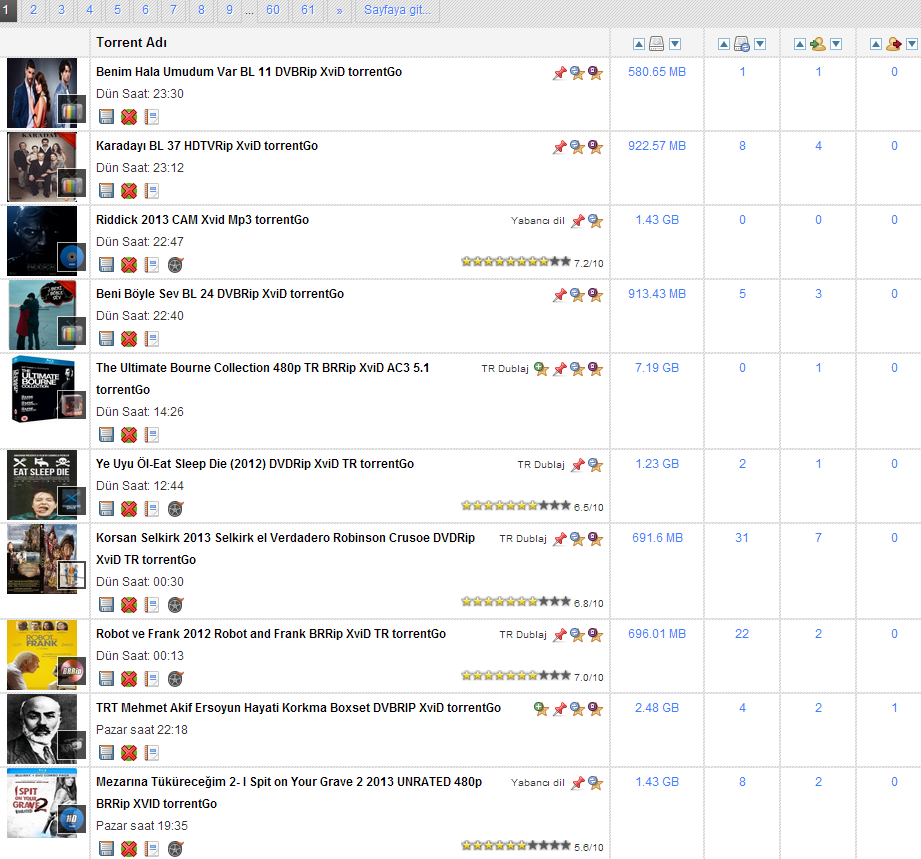This screenshot has height=859, width=921.
Task: Open Ultimate Bourne Collection torrent link
Action: point(263,378)
